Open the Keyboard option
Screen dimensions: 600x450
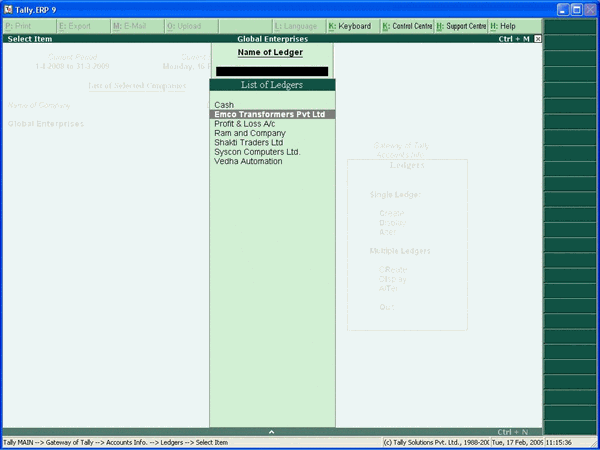[x=354, y=26]
